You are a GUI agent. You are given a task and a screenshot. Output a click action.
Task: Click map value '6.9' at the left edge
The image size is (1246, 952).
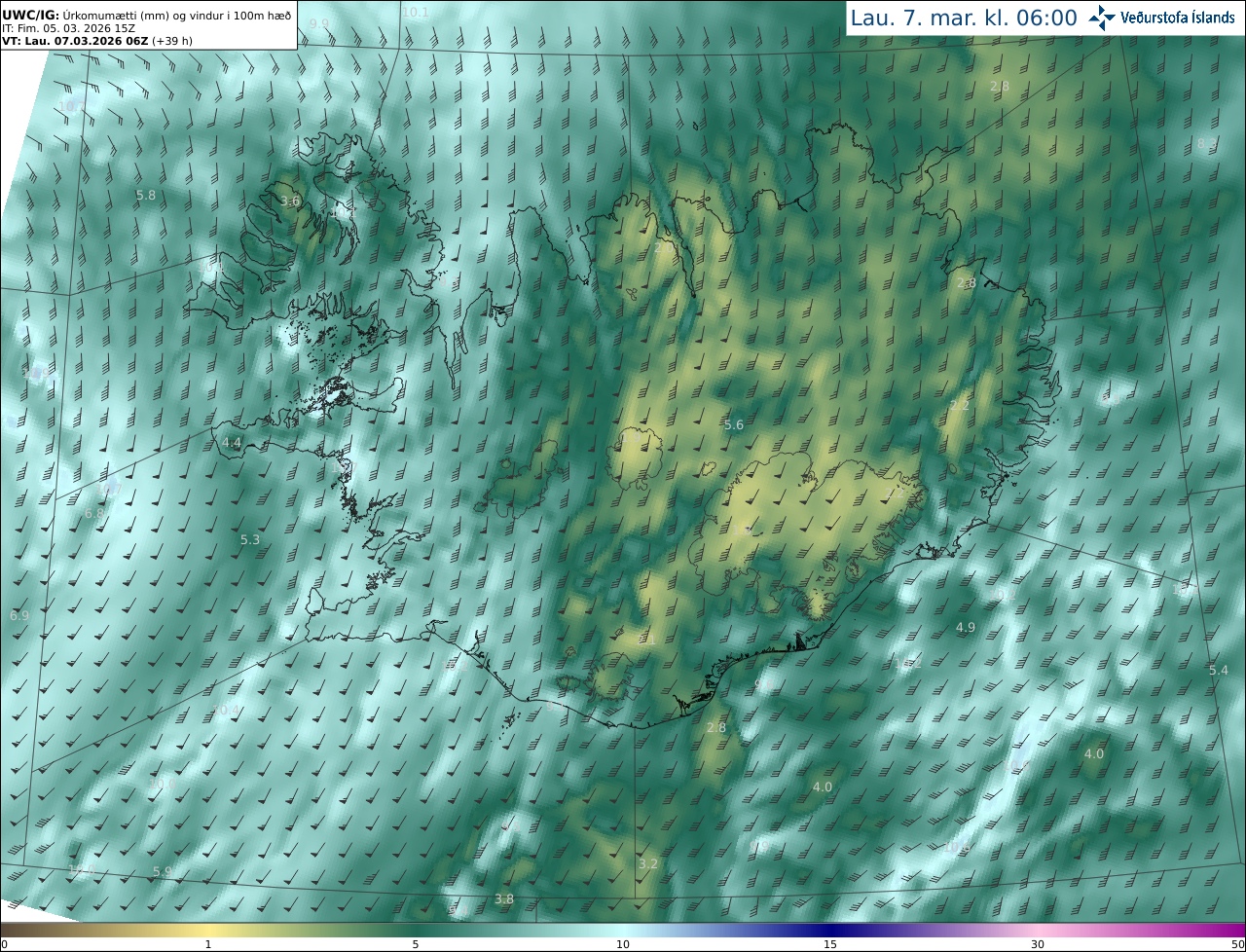[x=19, y=616]
